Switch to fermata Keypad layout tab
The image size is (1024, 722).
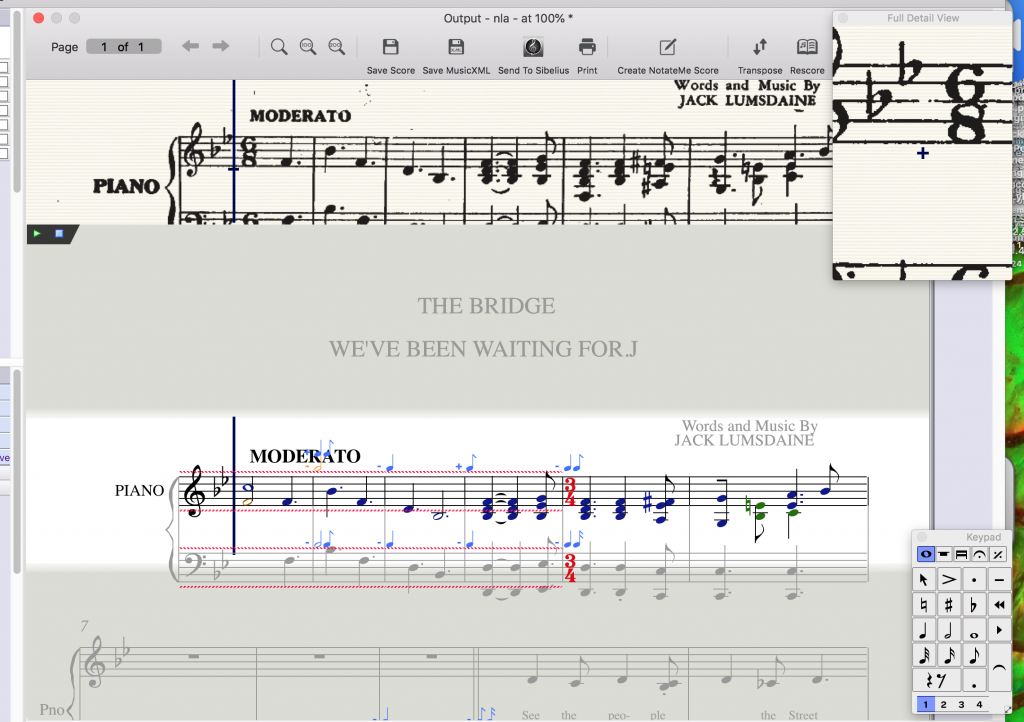point(980,554)
